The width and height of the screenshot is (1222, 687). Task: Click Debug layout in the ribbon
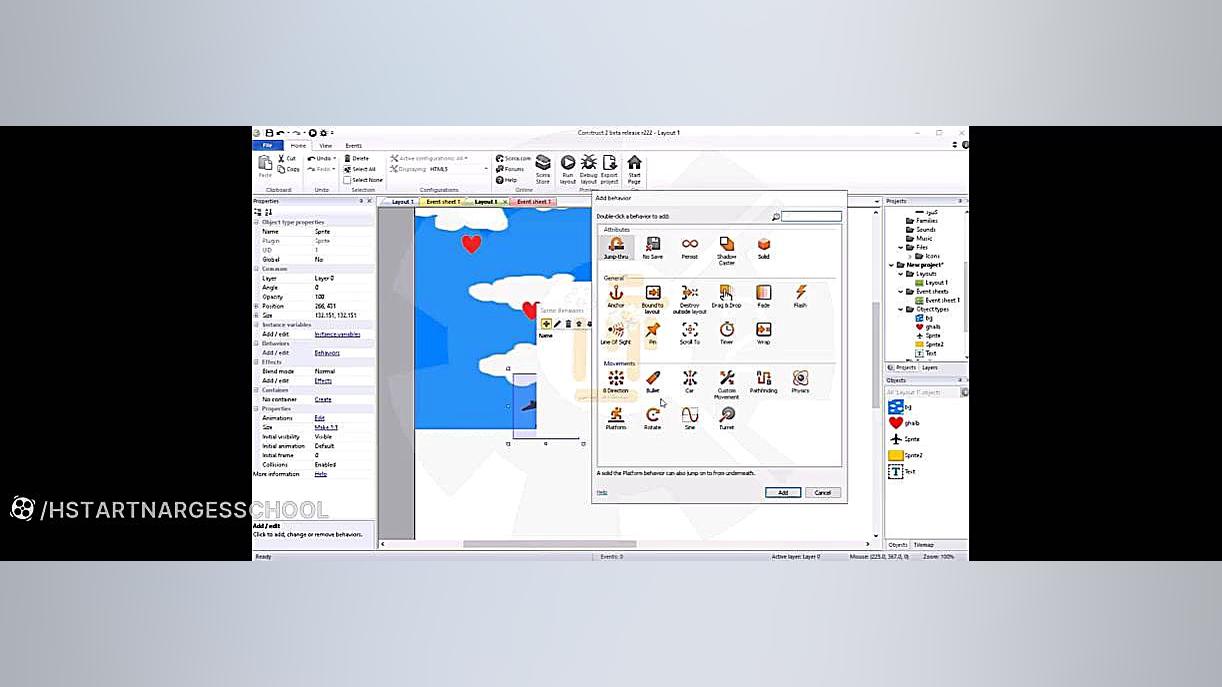coord(588,169)
